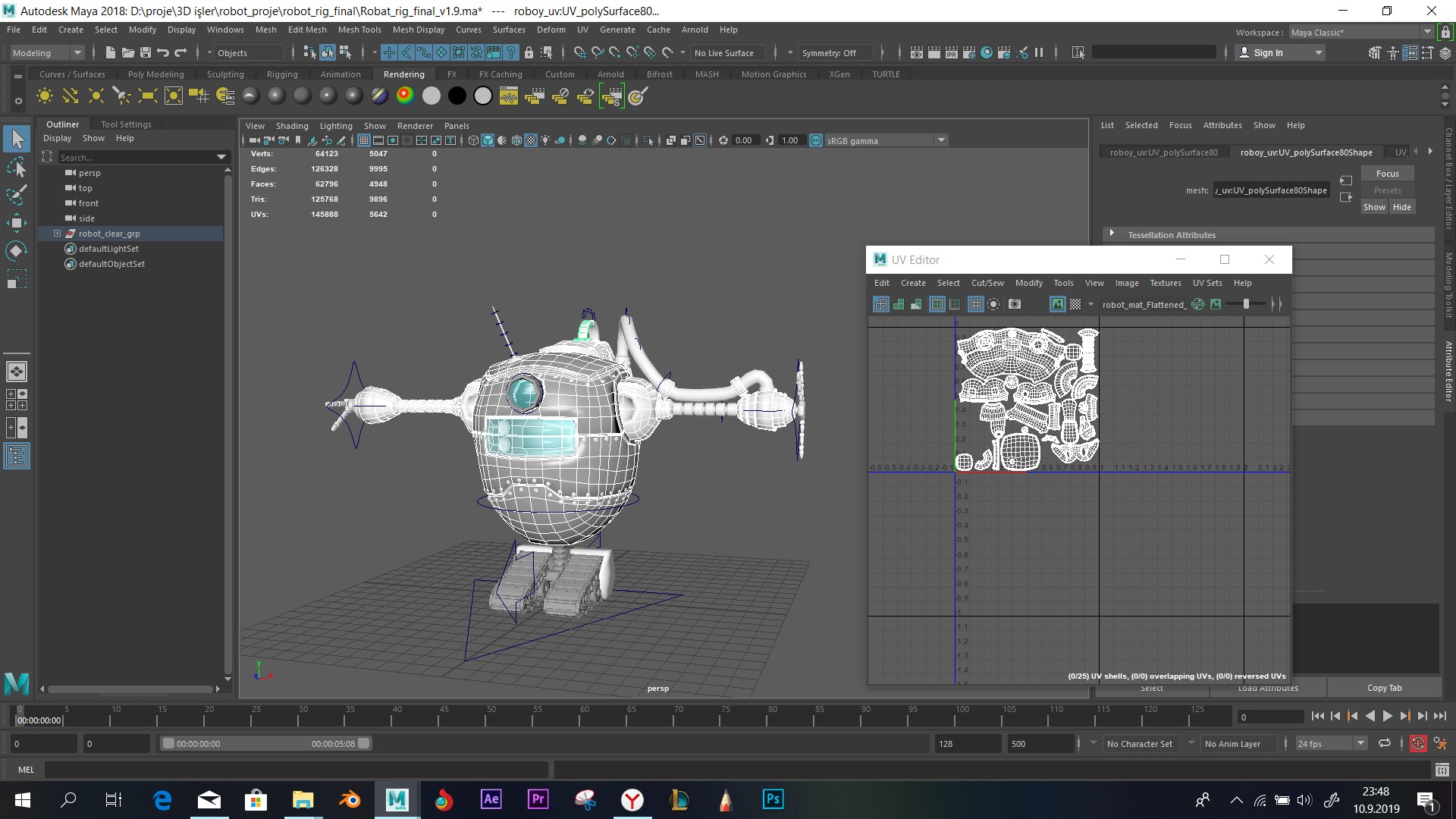Open the Mesh Tools menu
The image size is (1456, 819).
[x=359, y=30]
